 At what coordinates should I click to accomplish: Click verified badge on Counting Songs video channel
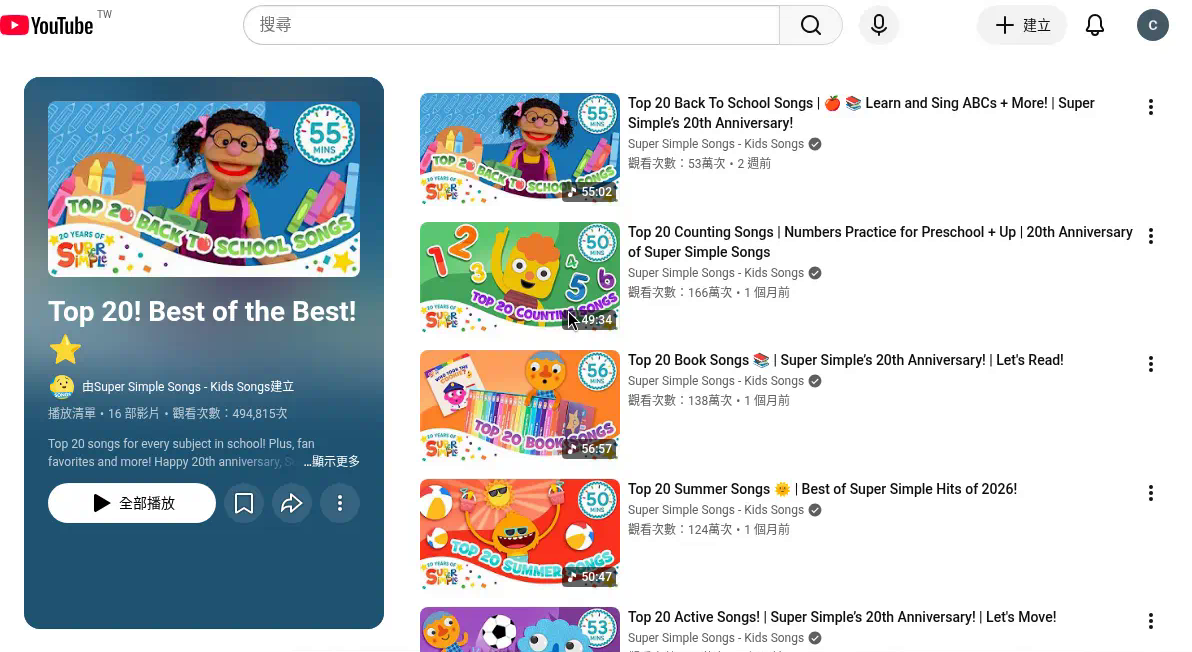pyautogui.click(x=815, y=274)
